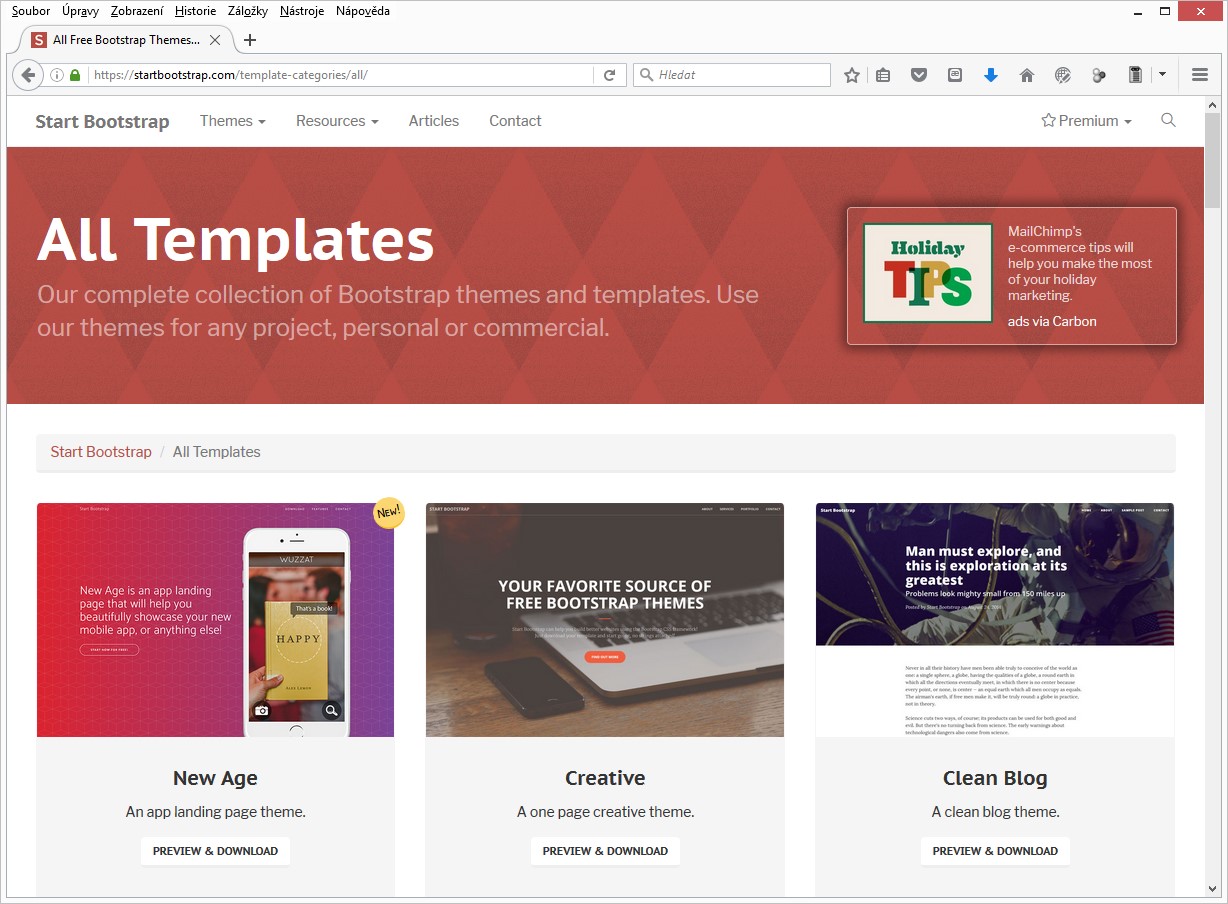
Task: Open the bookmarks list icon
Action: click(883, 75)
